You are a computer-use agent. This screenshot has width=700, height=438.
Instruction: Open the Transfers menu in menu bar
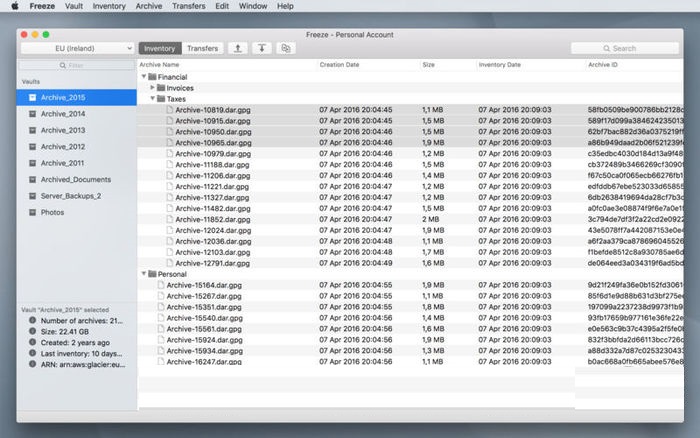point(188,6)
